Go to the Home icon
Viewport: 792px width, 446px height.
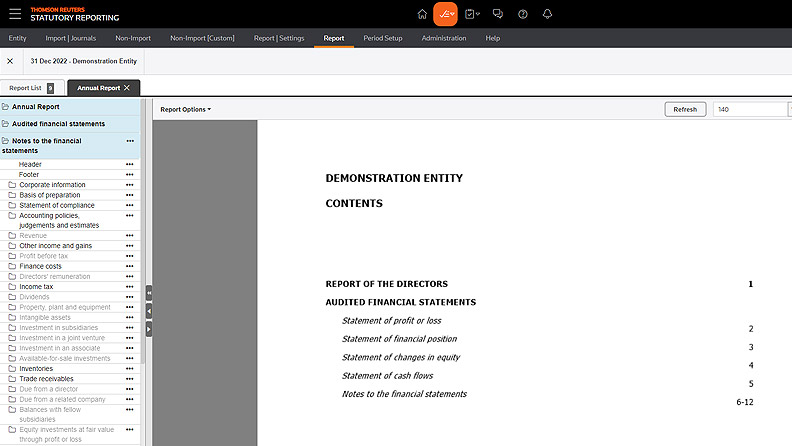pos(421,14)
